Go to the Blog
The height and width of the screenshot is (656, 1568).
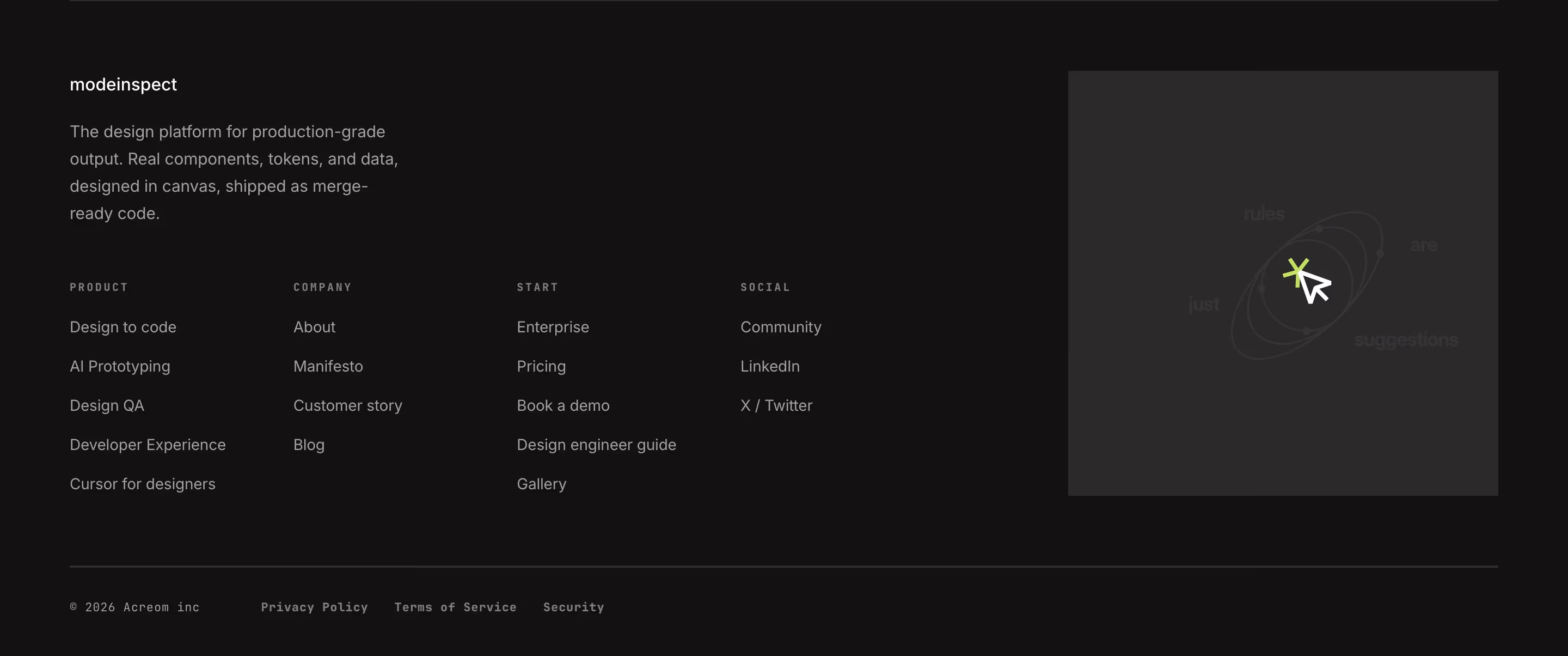(309, 445)
